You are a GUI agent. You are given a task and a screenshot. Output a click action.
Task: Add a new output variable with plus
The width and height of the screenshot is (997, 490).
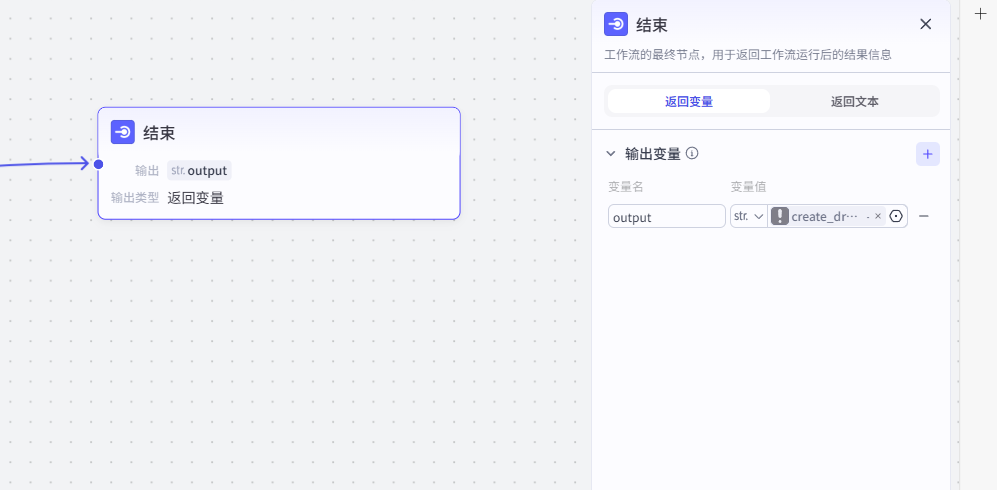[x=927, y=154]
